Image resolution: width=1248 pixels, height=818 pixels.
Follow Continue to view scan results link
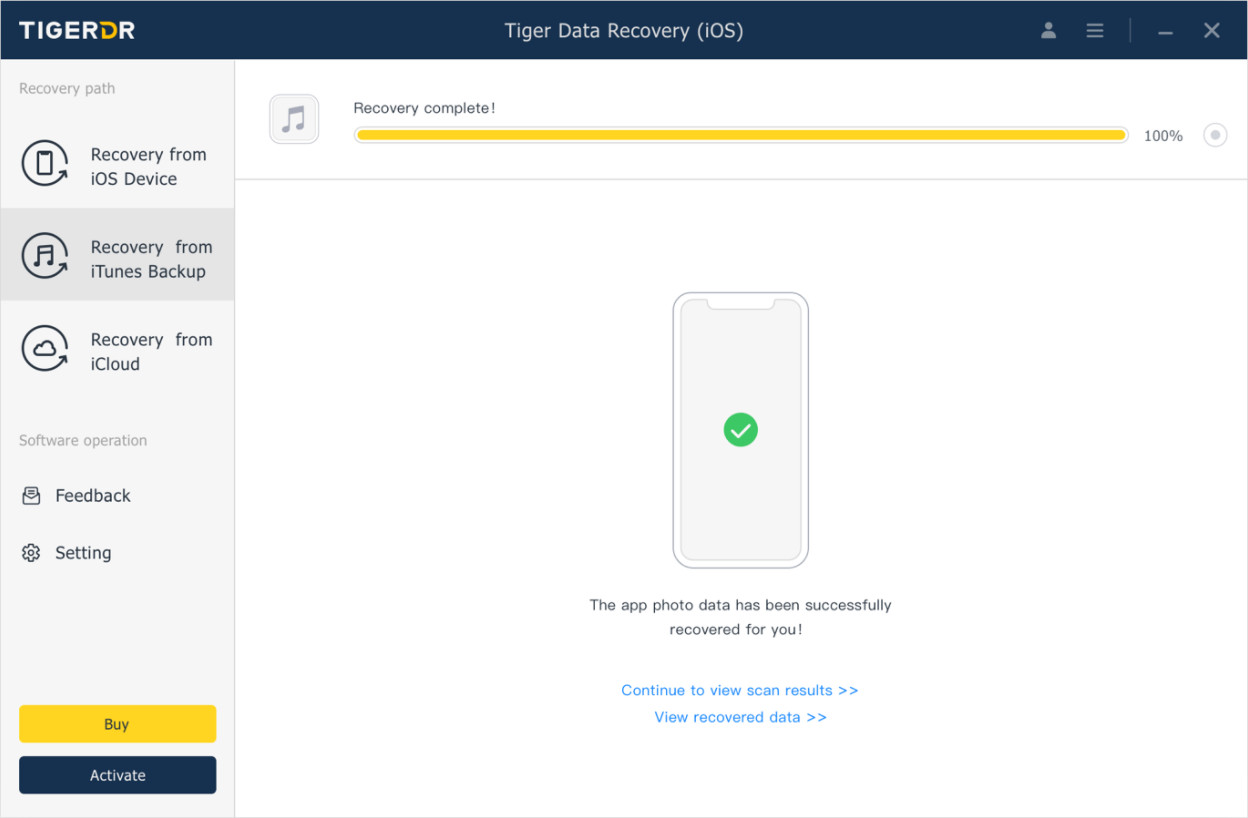pyautogui.click(x=740, y=690)
